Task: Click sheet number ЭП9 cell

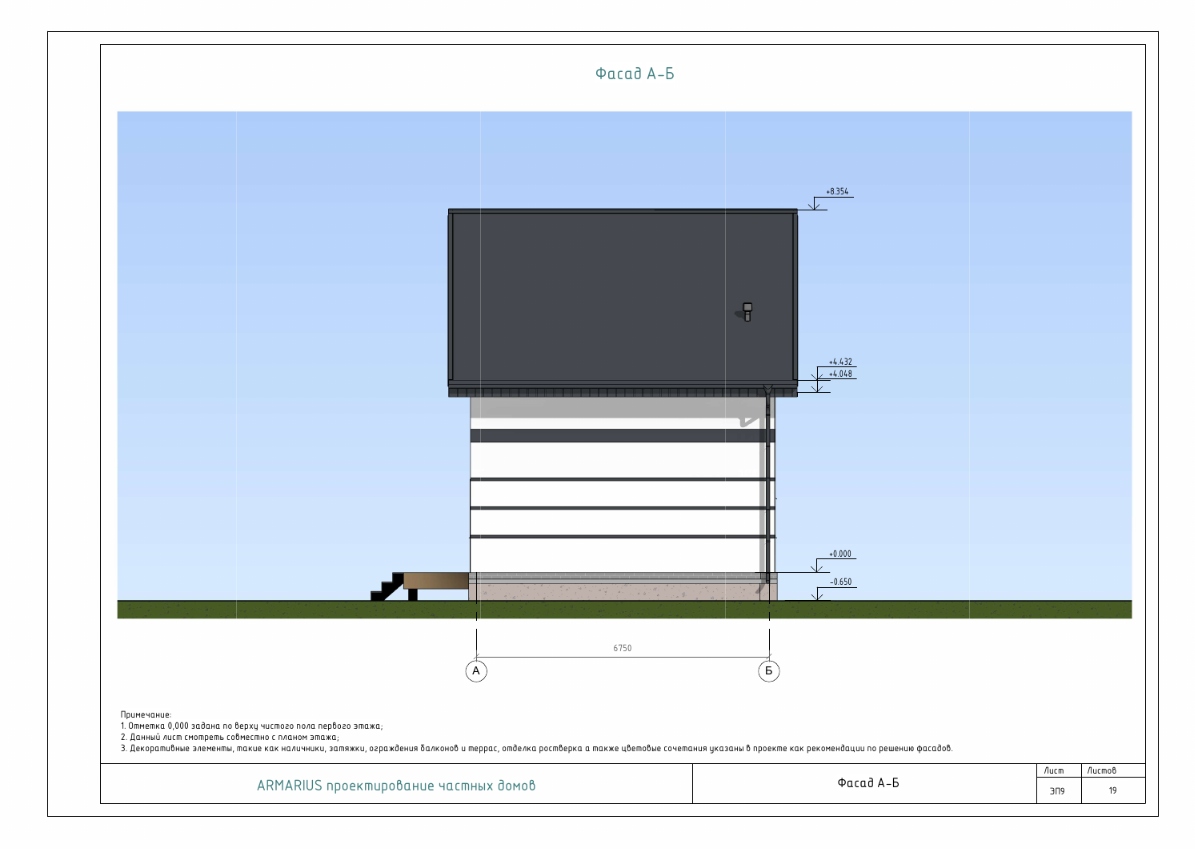Action: [1058, 791]
